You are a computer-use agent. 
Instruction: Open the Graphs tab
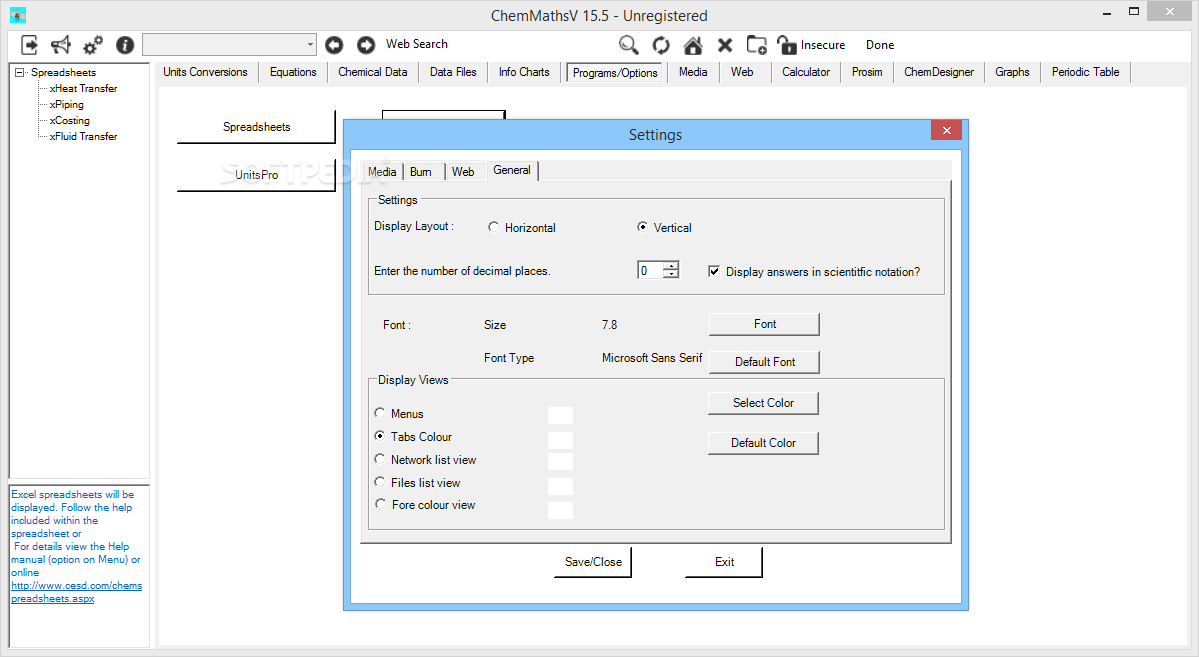click(x=1012, y=72)
